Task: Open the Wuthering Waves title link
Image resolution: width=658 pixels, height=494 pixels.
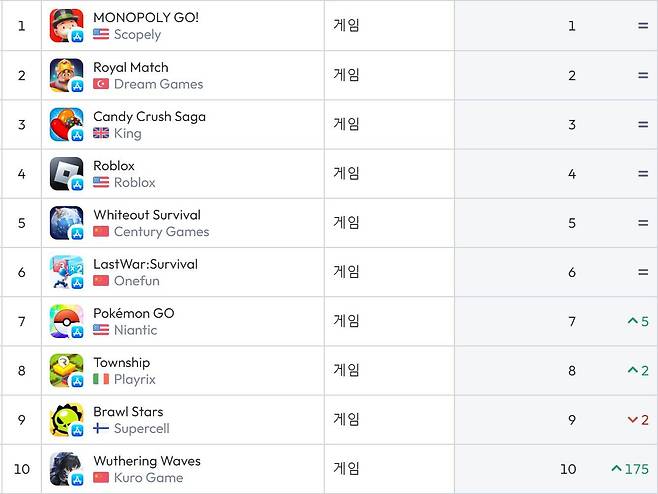Action: (x=147, y=460)
